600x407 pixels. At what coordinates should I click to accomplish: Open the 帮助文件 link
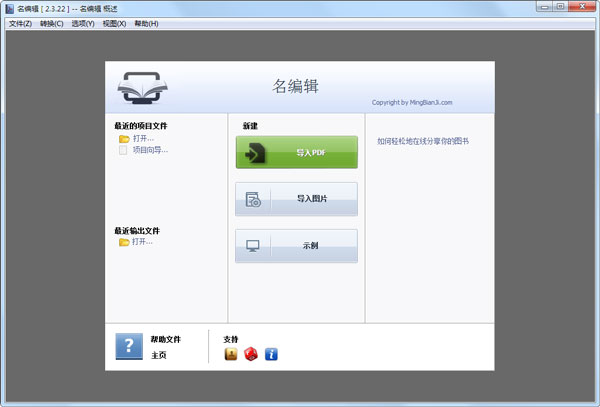pyautogui.click(x=165, y=339)
